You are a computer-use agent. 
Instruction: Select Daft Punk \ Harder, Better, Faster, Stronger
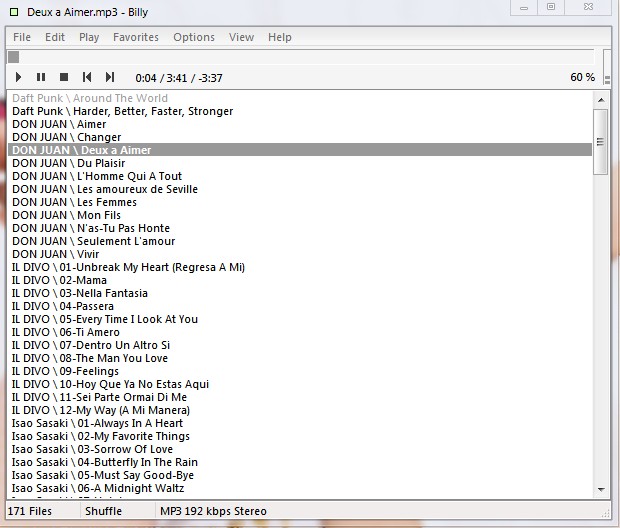point(300,111)
